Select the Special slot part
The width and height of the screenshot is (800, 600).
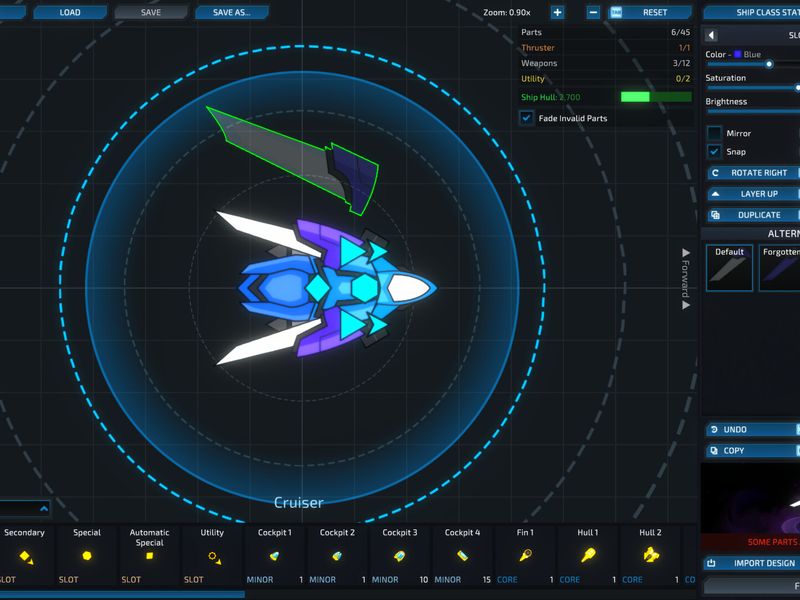click(87, 556)
